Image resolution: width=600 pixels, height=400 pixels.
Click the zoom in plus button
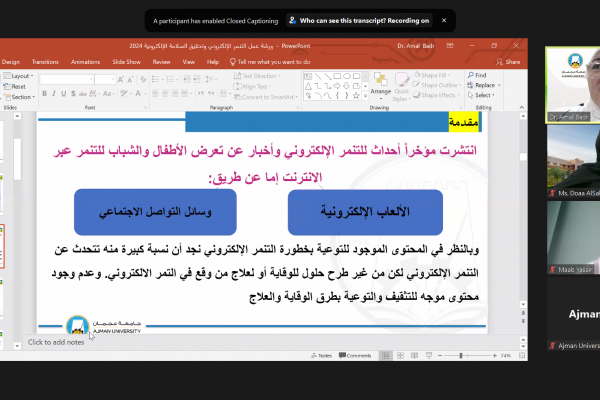(494, 356)
